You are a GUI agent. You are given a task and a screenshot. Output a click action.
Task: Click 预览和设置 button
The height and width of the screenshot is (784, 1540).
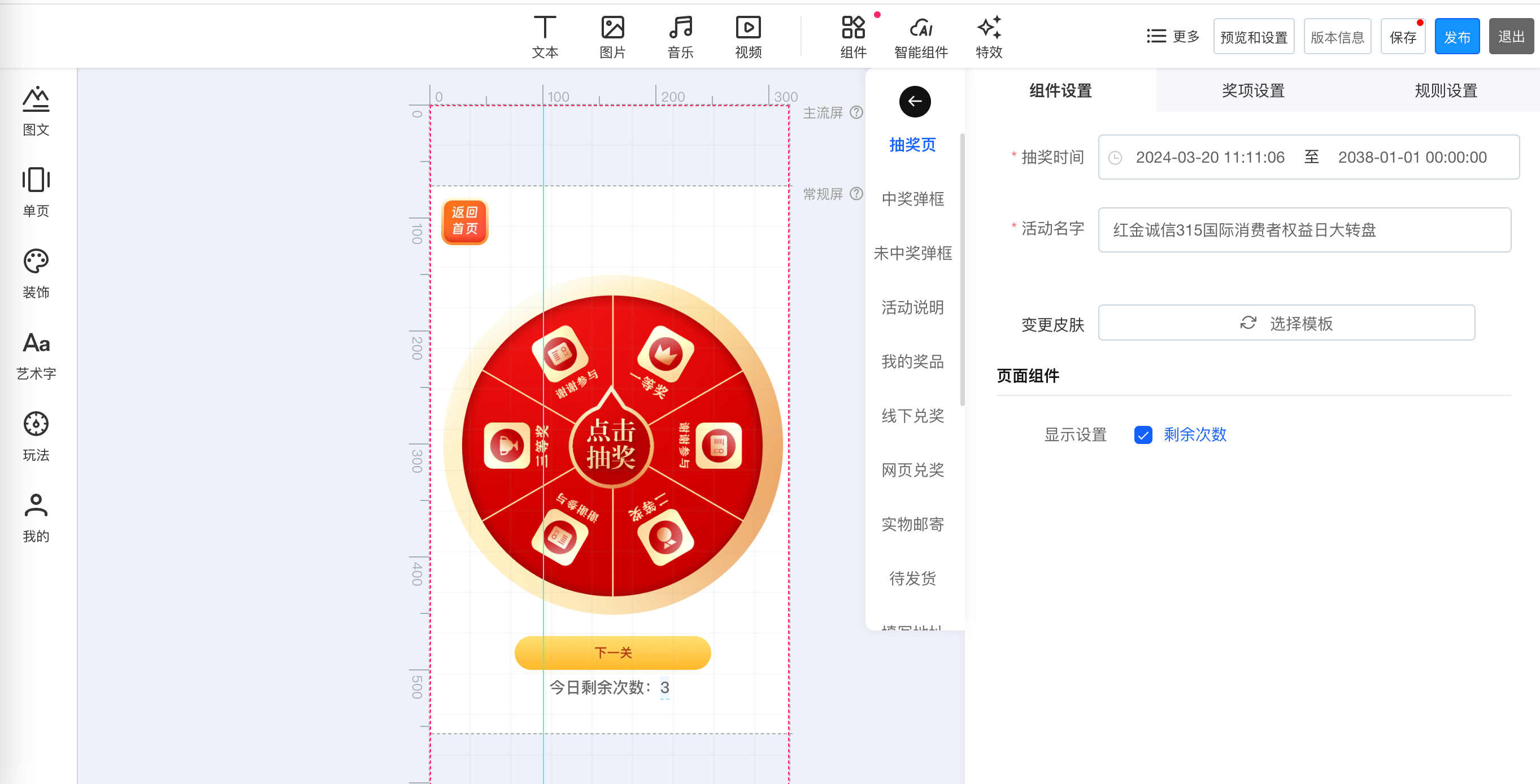point(1254,37)
